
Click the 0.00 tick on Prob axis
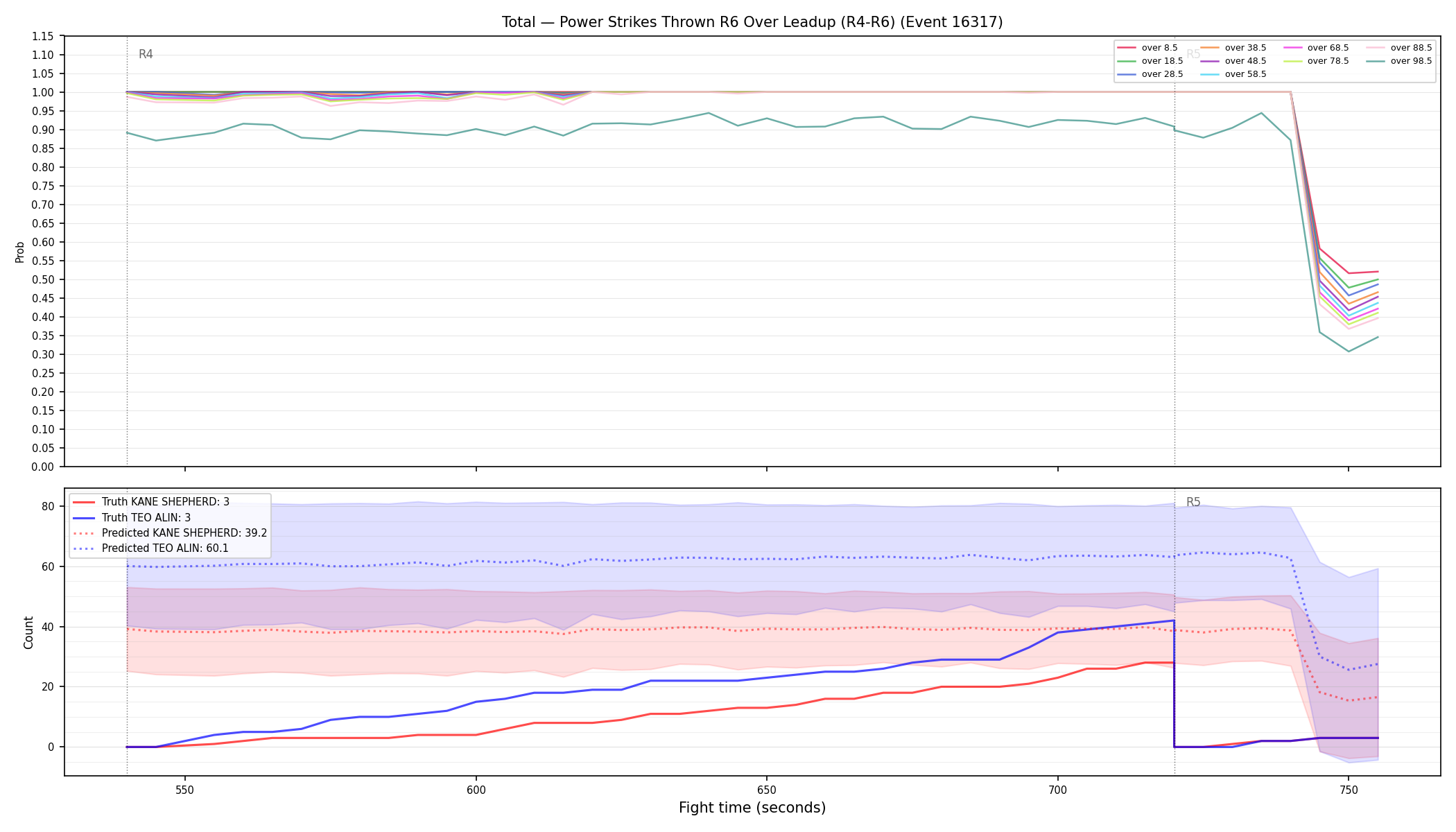pyautogui.click(x=43, y=467)
